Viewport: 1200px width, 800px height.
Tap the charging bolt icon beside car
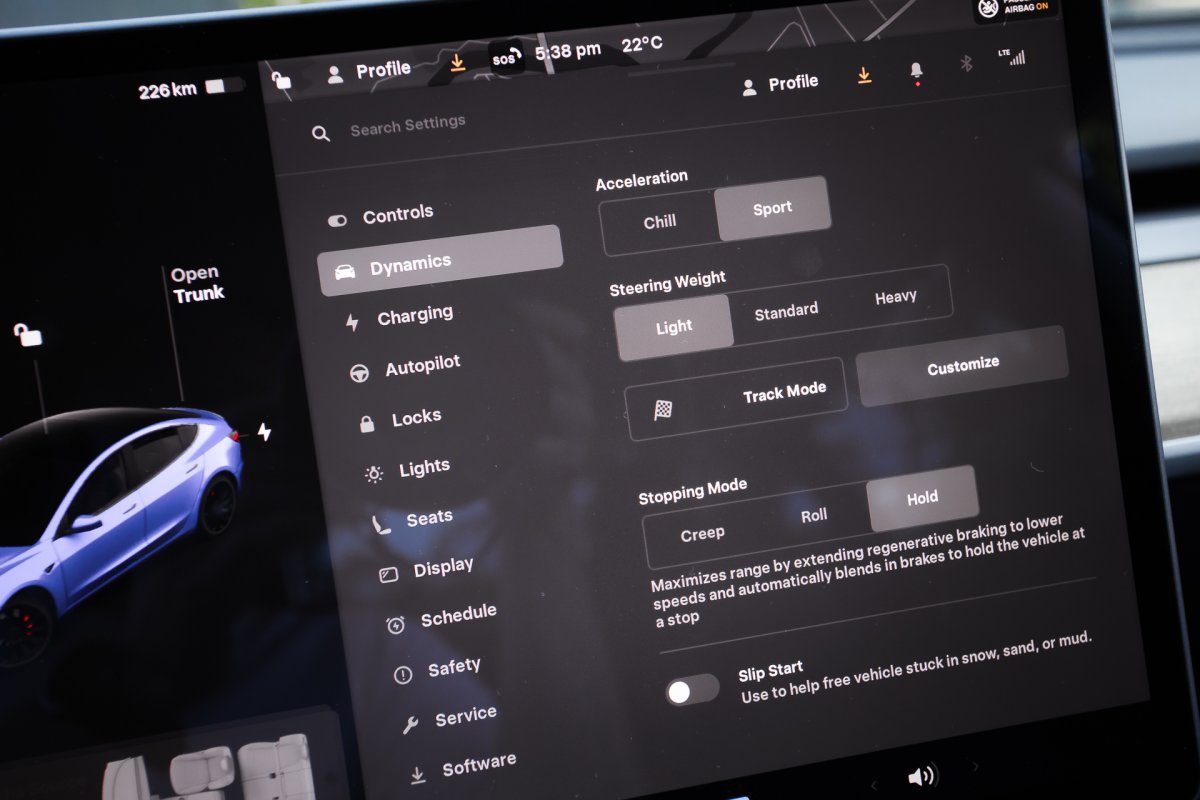coord(264,432)
